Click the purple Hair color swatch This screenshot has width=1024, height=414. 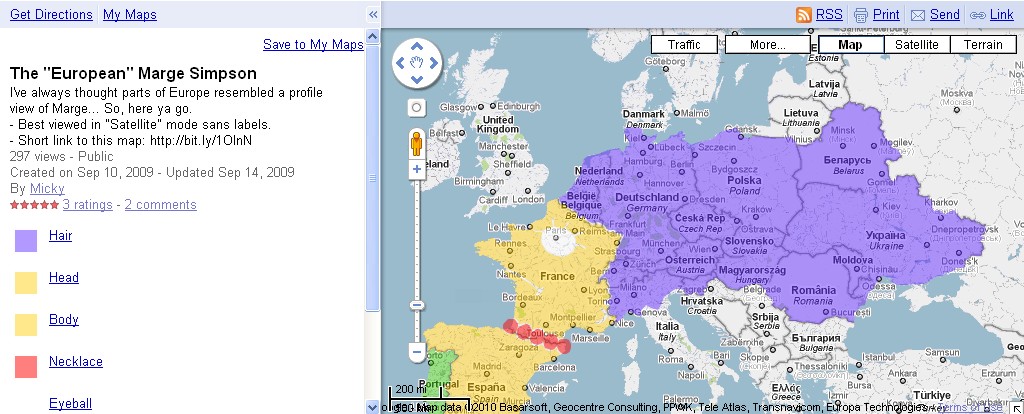tap(26, 241)
